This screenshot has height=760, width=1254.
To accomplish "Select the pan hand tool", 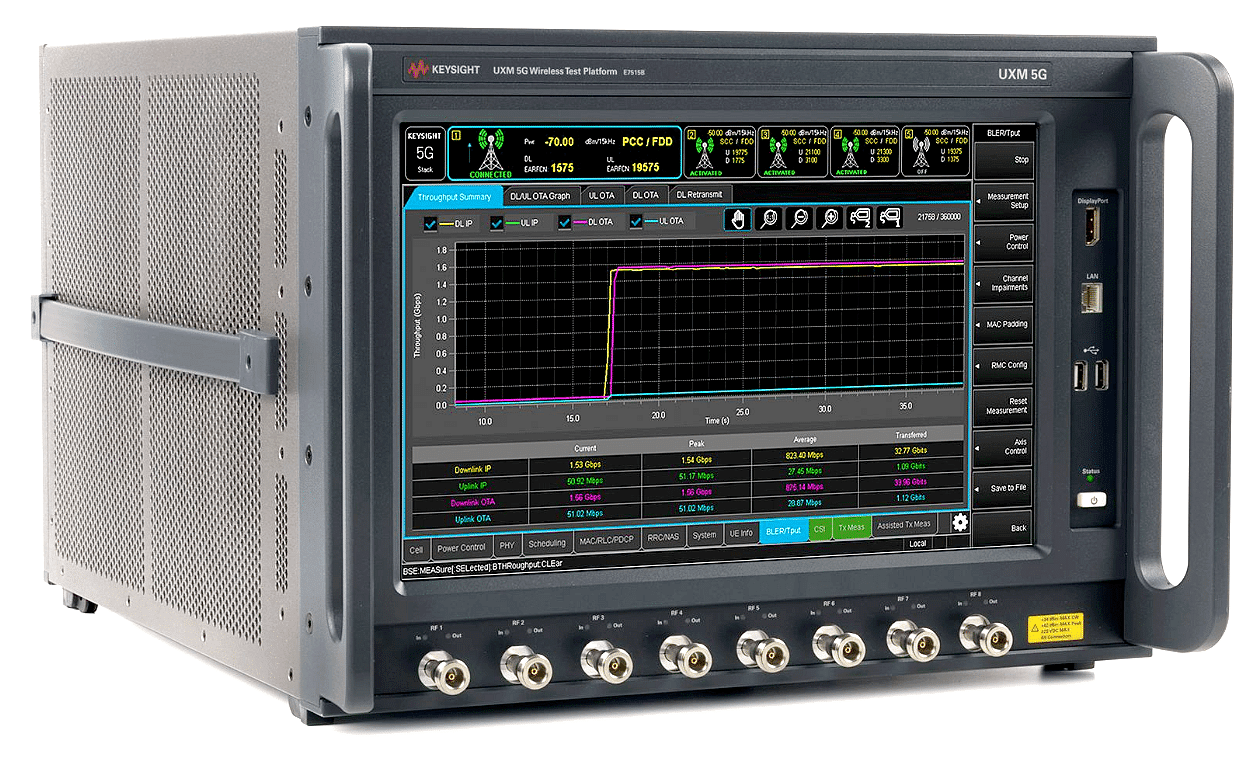I will click(x=738, y=220).
